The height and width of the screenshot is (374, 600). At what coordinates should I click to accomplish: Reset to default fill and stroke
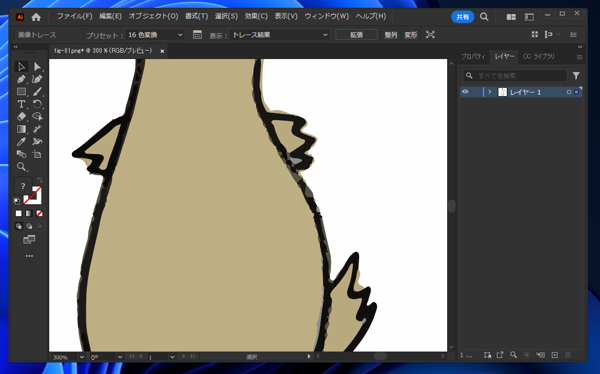pyautogui.click(x=17, y=201)
